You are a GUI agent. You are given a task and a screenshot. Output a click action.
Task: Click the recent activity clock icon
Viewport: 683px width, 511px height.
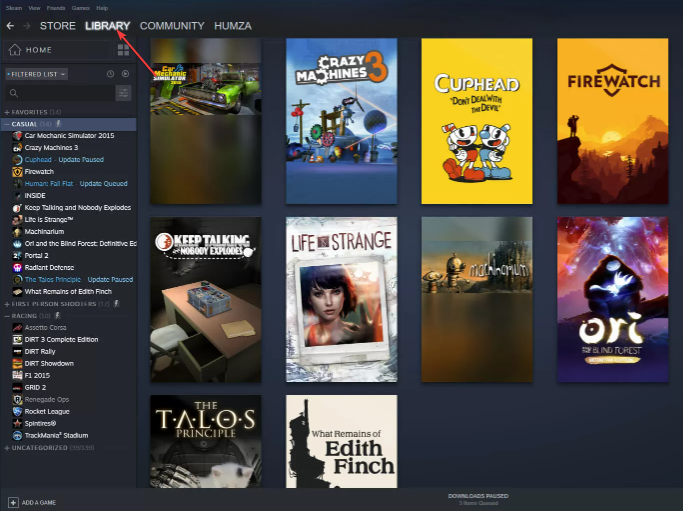(110, 74)
